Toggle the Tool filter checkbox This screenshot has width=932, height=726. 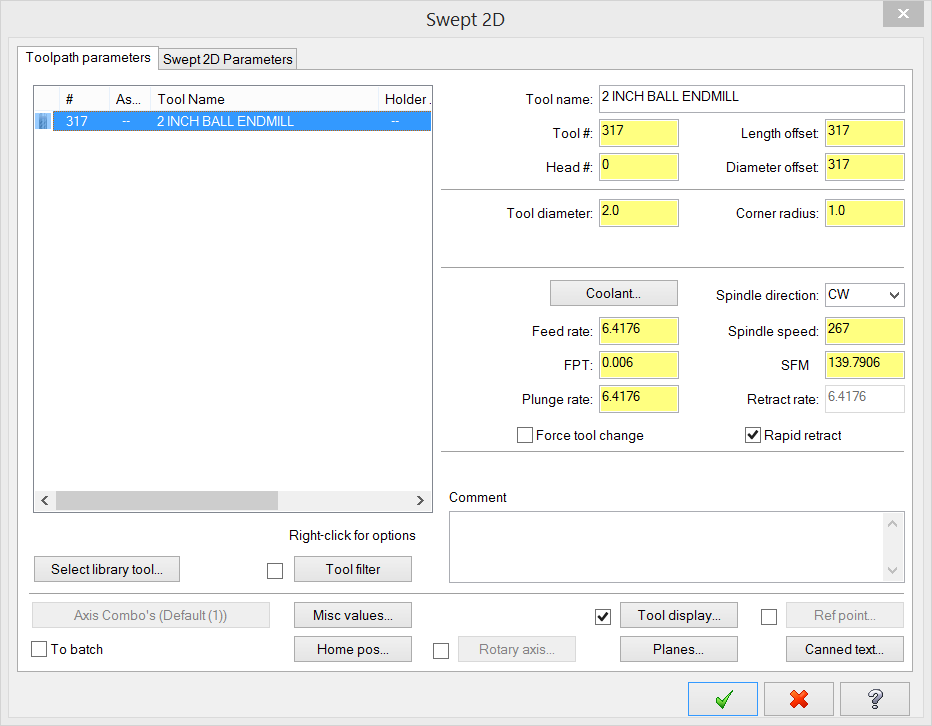click(x=275, y=571)
